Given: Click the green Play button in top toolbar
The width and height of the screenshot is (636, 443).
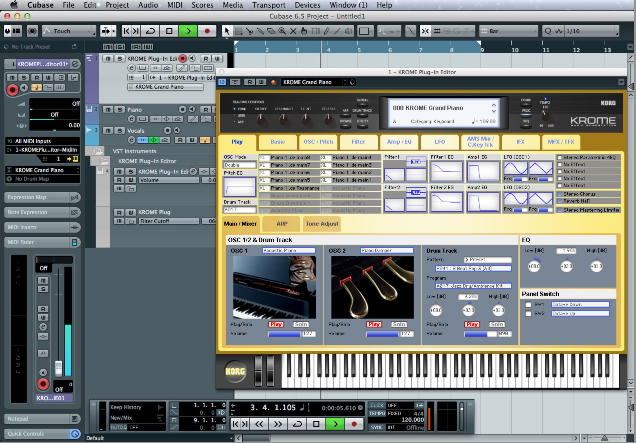Looking at the screenshot, I should click(188, 31).
